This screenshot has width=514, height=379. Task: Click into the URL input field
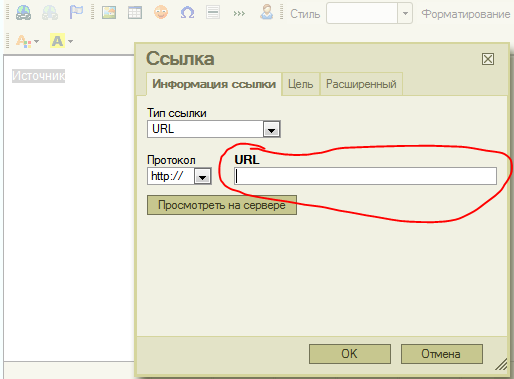pos(365,176)
